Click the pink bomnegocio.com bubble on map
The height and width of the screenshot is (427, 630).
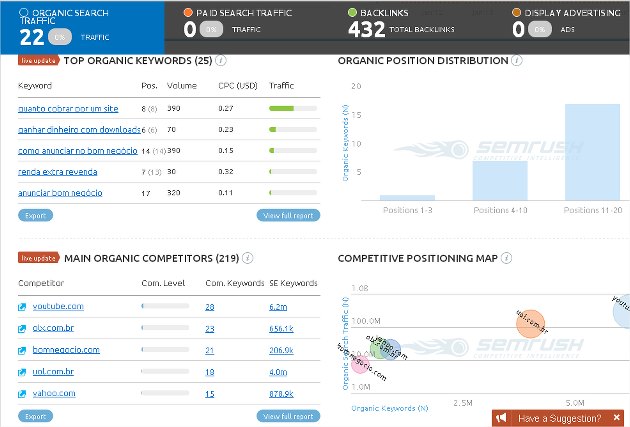coord(360,364)
